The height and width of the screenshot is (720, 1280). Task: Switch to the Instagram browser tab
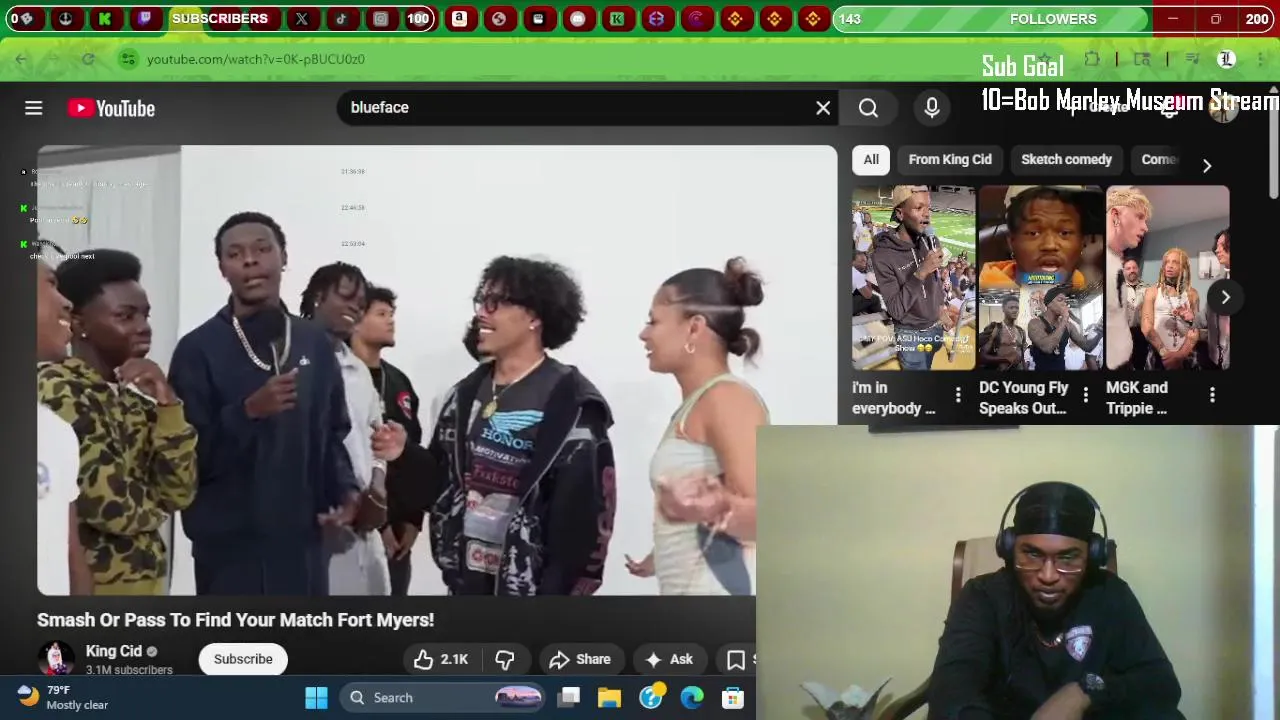point(380,18)
